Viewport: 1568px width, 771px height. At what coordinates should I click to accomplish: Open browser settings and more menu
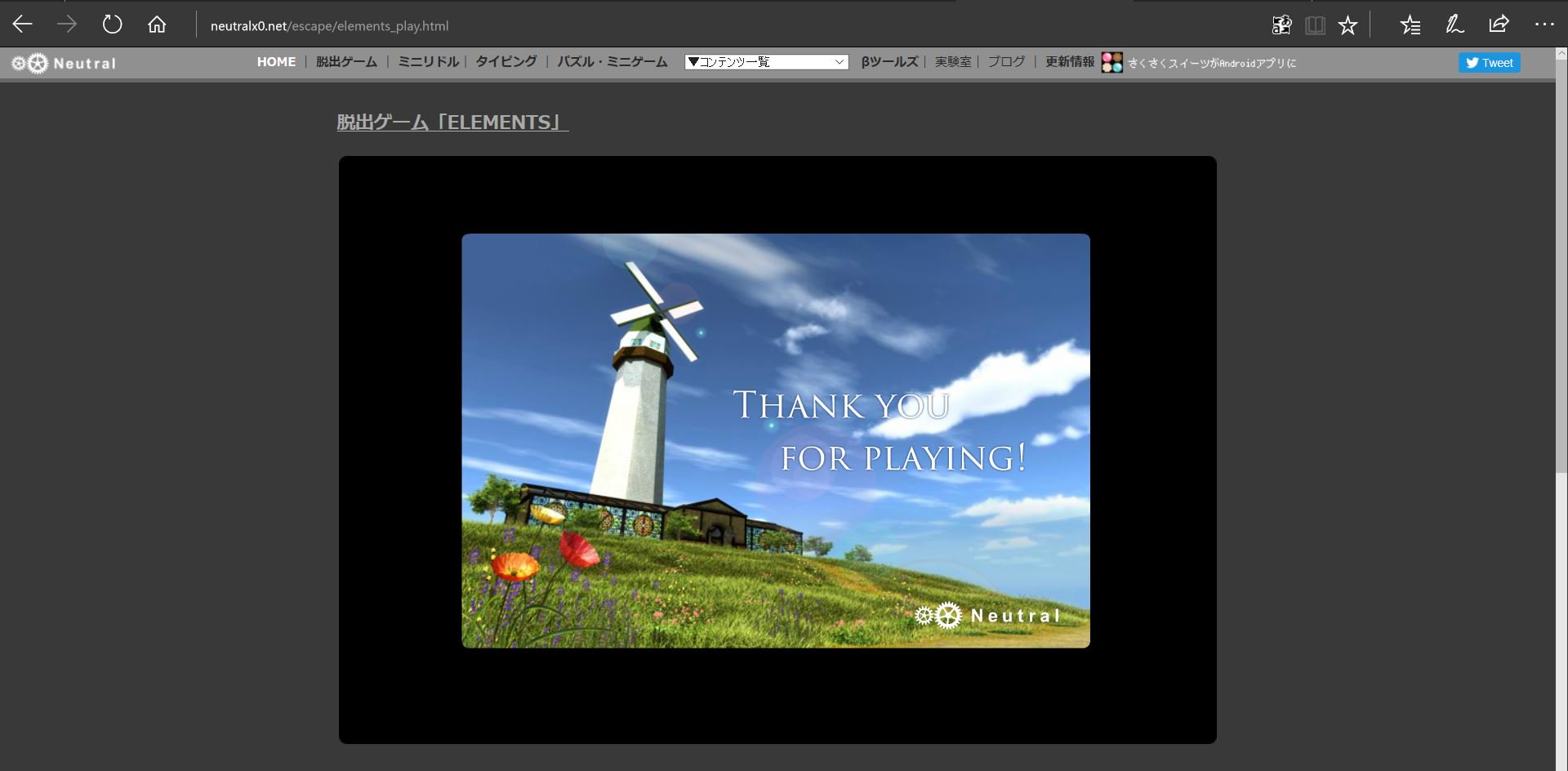coord(1544,25)
